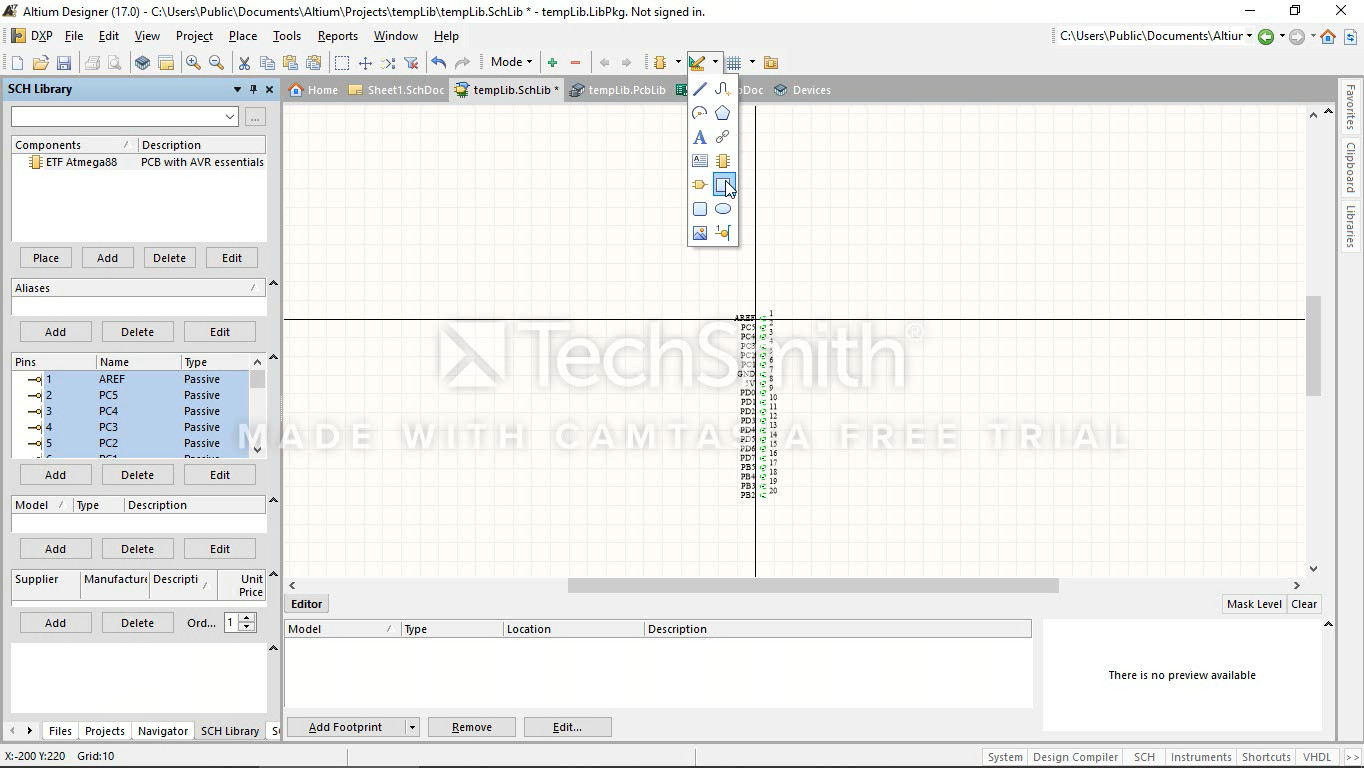The width and height of the screenshot is (1364, 768).
Task: Select the Place Rectangle tool
Action: click(723, 185)
